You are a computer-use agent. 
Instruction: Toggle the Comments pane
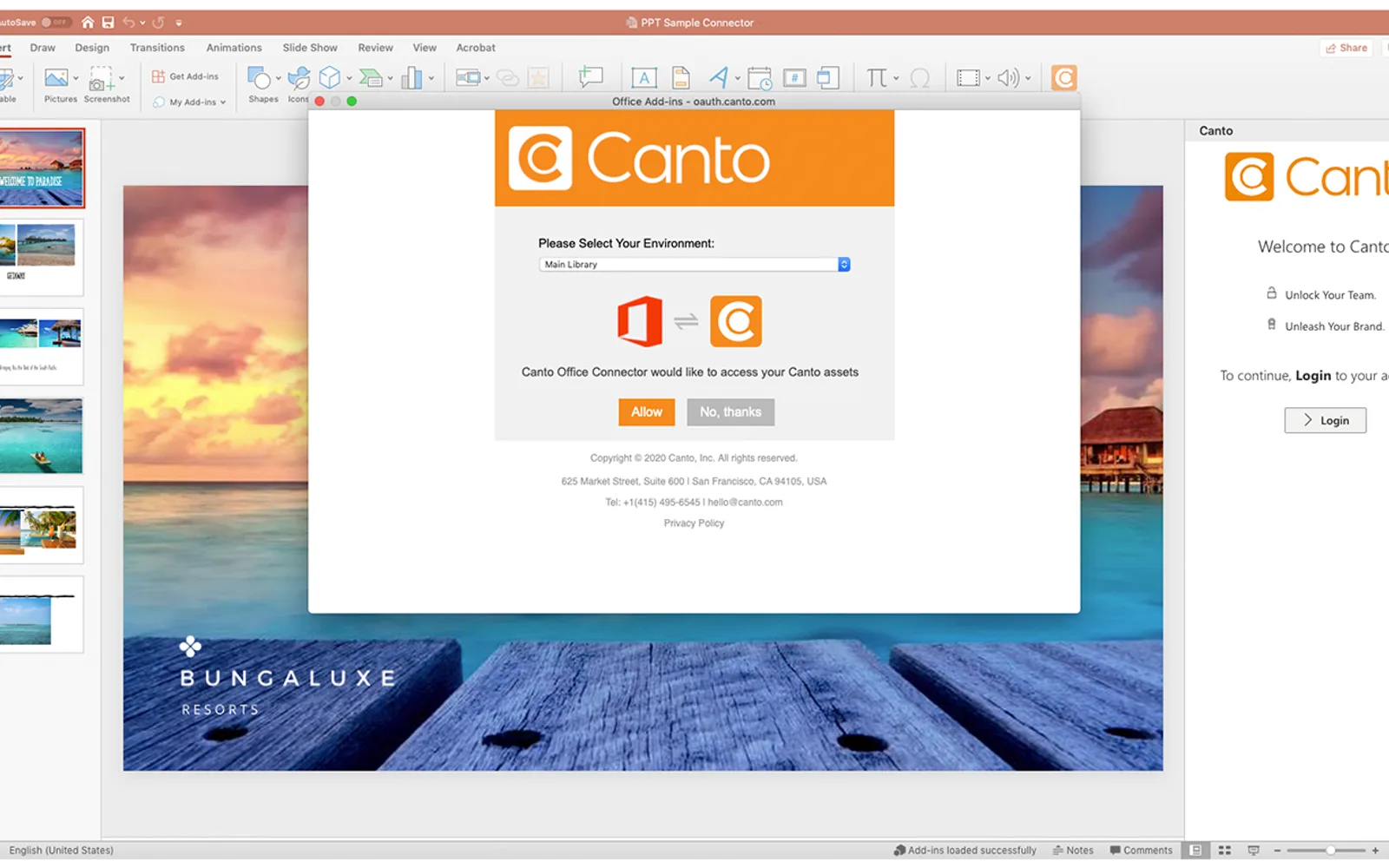(x=1141, y=851)
